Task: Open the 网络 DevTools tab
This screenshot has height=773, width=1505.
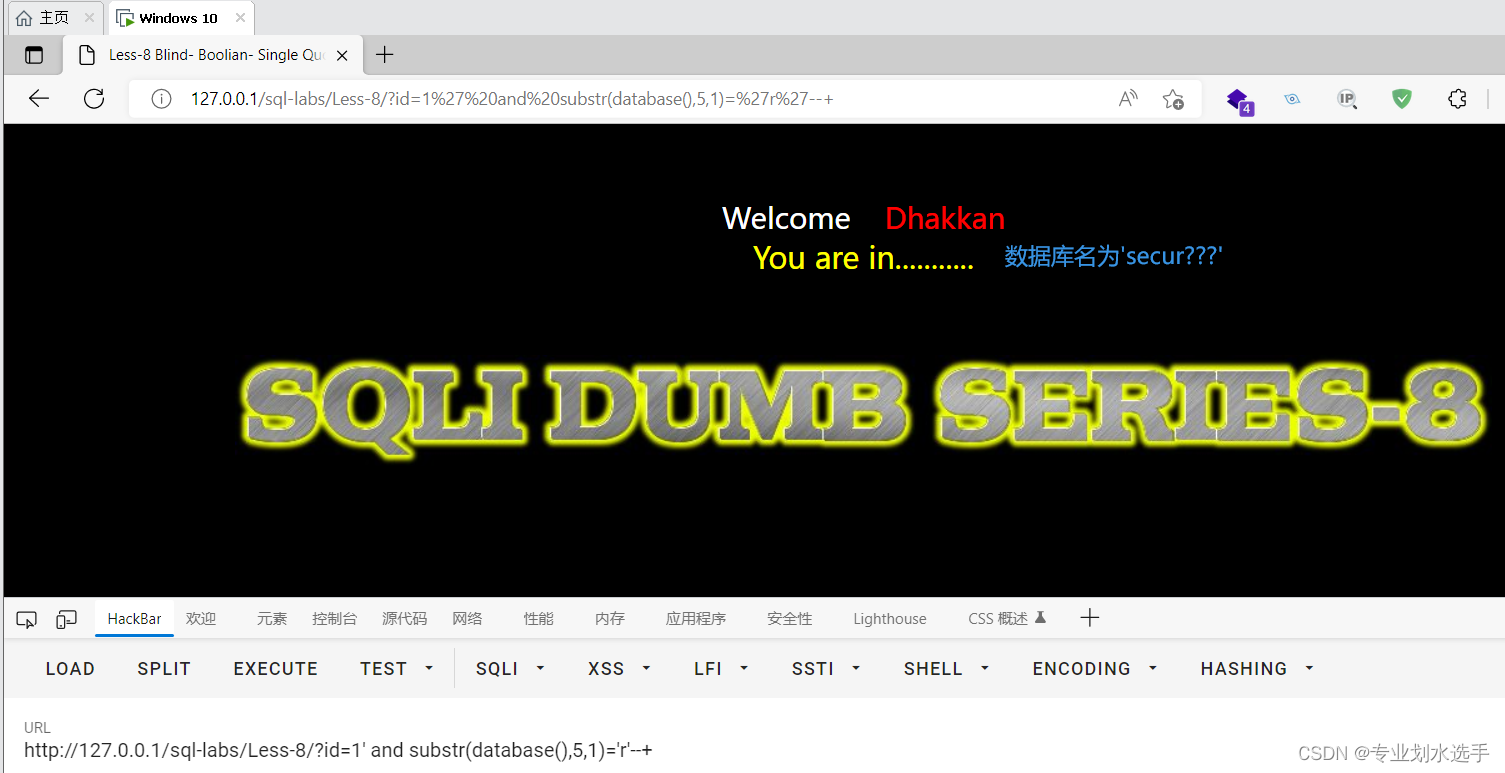Action: [x=467, y=619]
